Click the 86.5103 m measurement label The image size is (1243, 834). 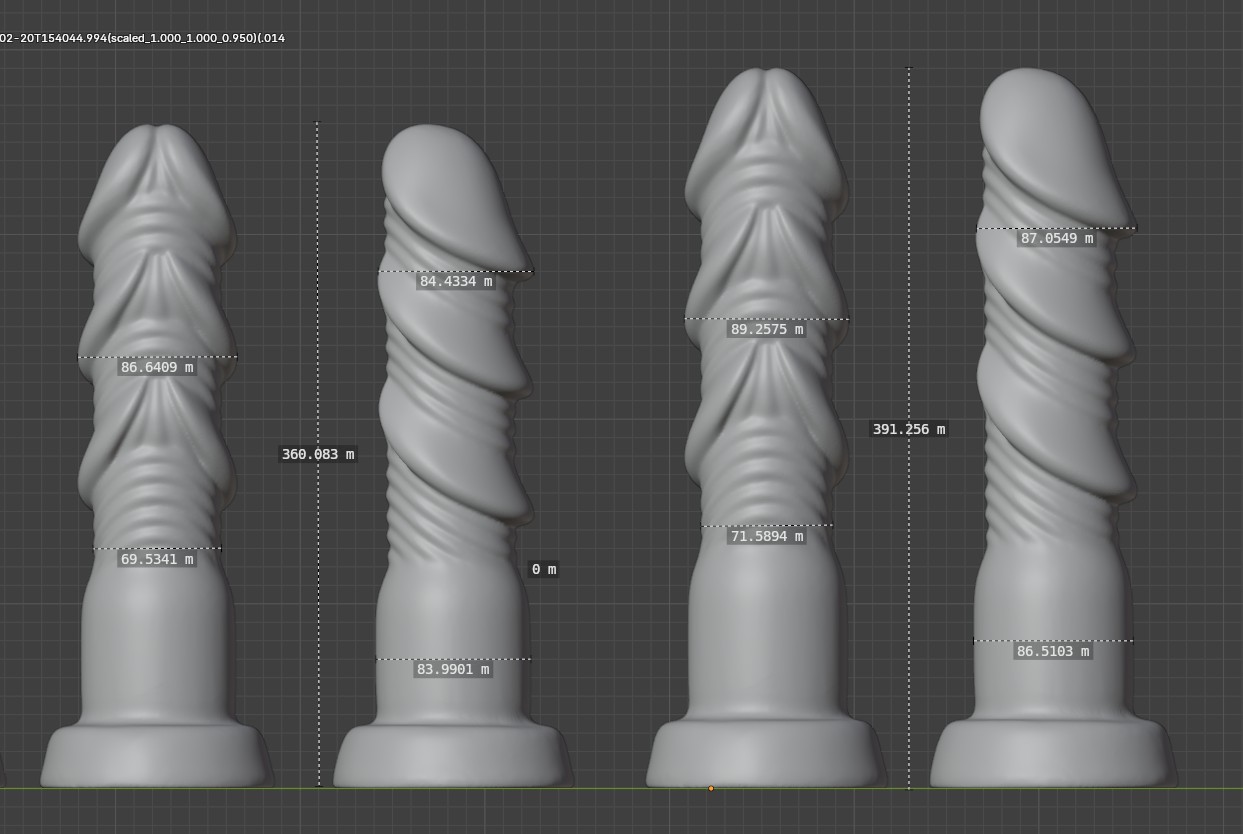tap(1053, 652)
